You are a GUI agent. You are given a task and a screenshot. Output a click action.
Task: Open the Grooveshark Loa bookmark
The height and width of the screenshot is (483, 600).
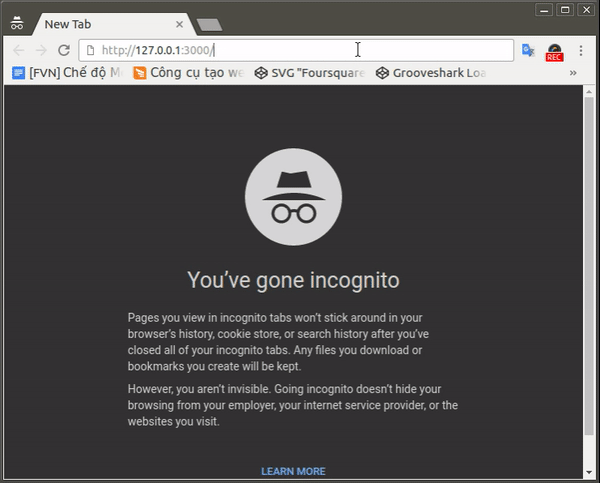(x=431, y=73)
